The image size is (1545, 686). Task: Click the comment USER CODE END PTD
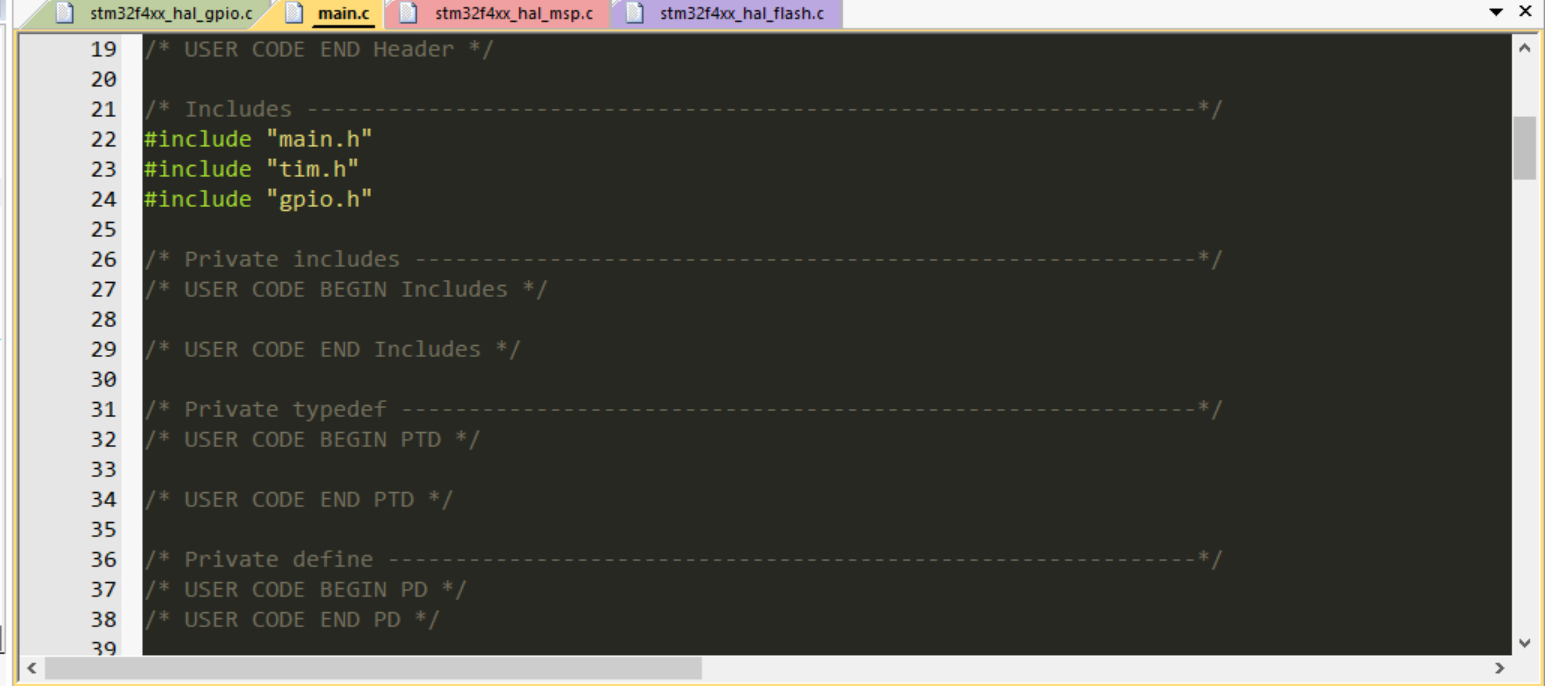[299, 499]
